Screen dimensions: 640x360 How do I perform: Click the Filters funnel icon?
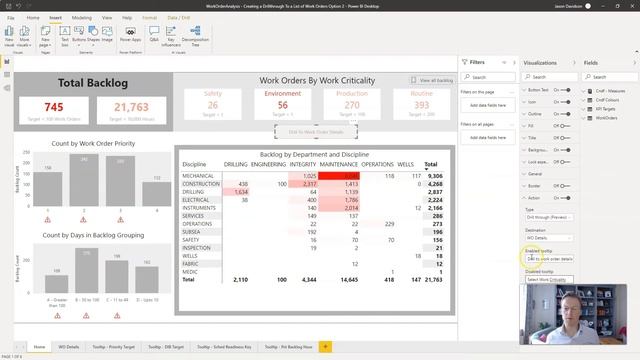(464, 62)
